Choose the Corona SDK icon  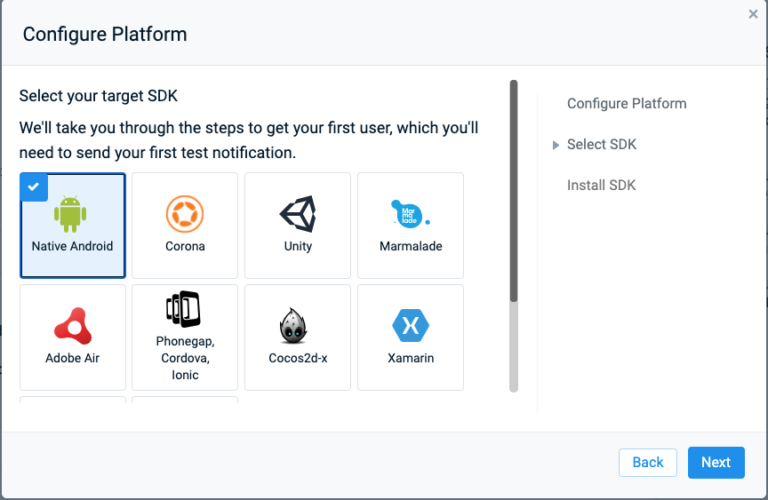pyautogui.click(x=185, y=214)
